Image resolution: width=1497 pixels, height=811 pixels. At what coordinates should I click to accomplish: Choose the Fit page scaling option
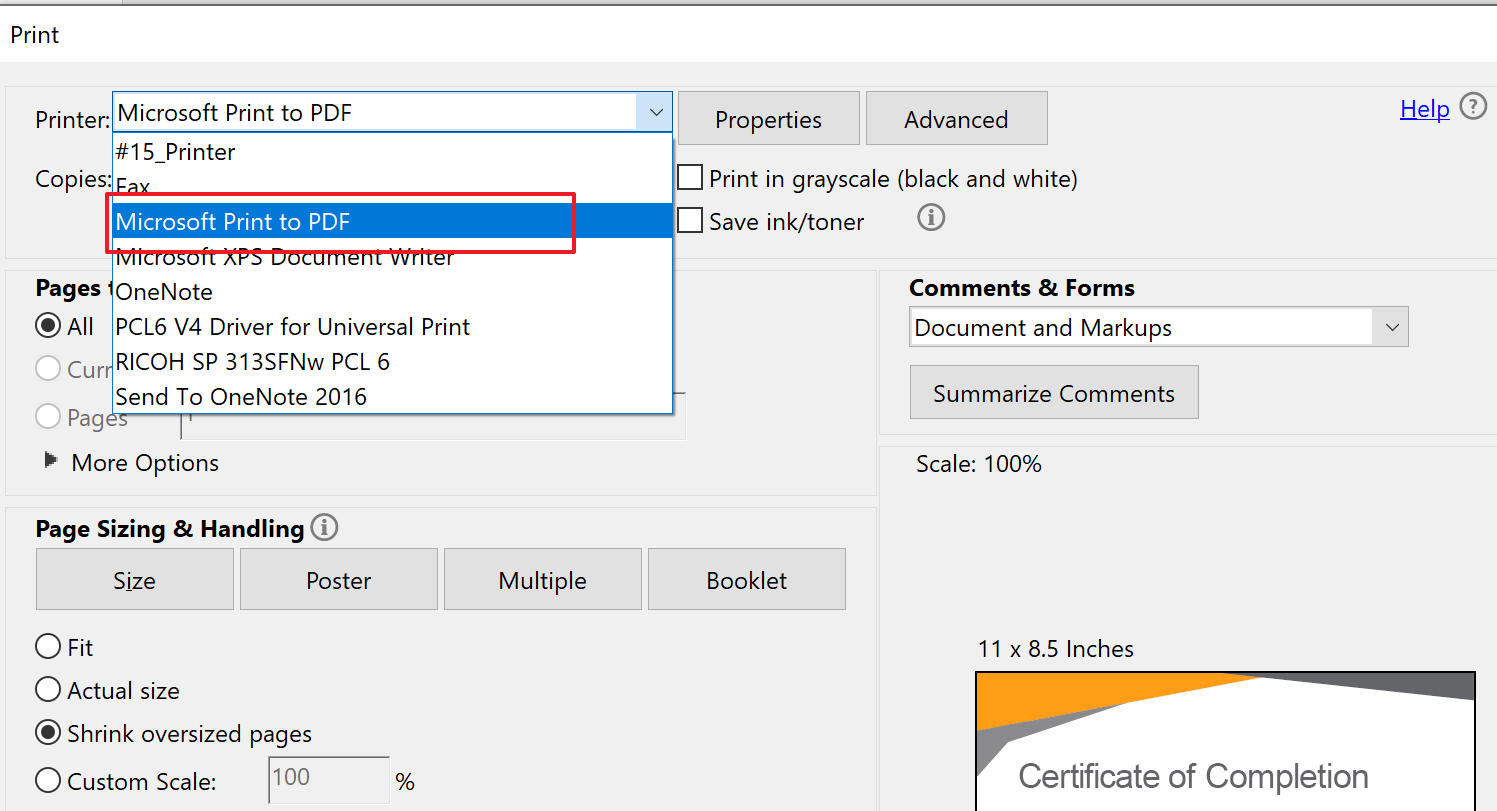tap(48, 646)
